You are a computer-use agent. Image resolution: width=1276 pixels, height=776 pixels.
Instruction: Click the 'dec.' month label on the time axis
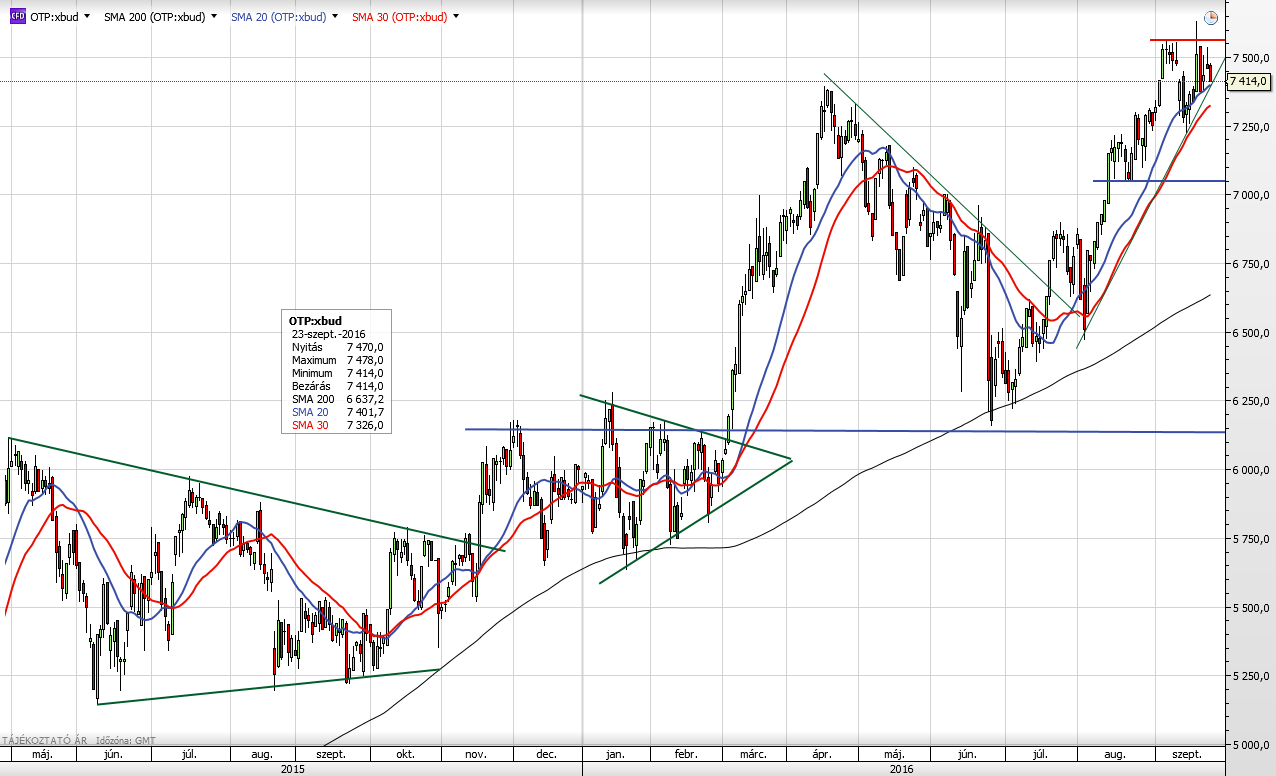point(547,754)
